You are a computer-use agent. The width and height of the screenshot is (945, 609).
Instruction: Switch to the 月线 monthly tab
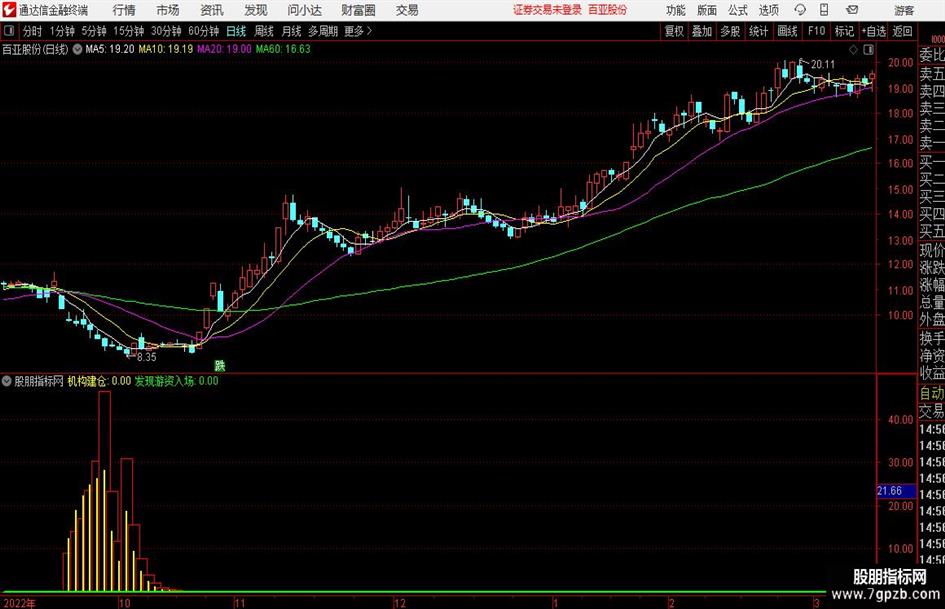292,31
